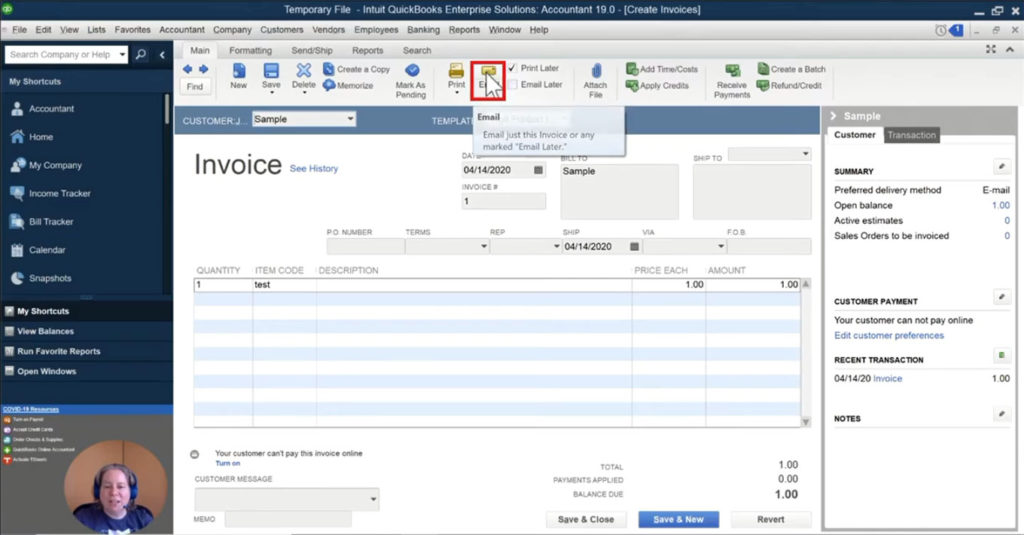Click the Mark As Pending icon
The image size is (1024, 535).
coord(410,71)
